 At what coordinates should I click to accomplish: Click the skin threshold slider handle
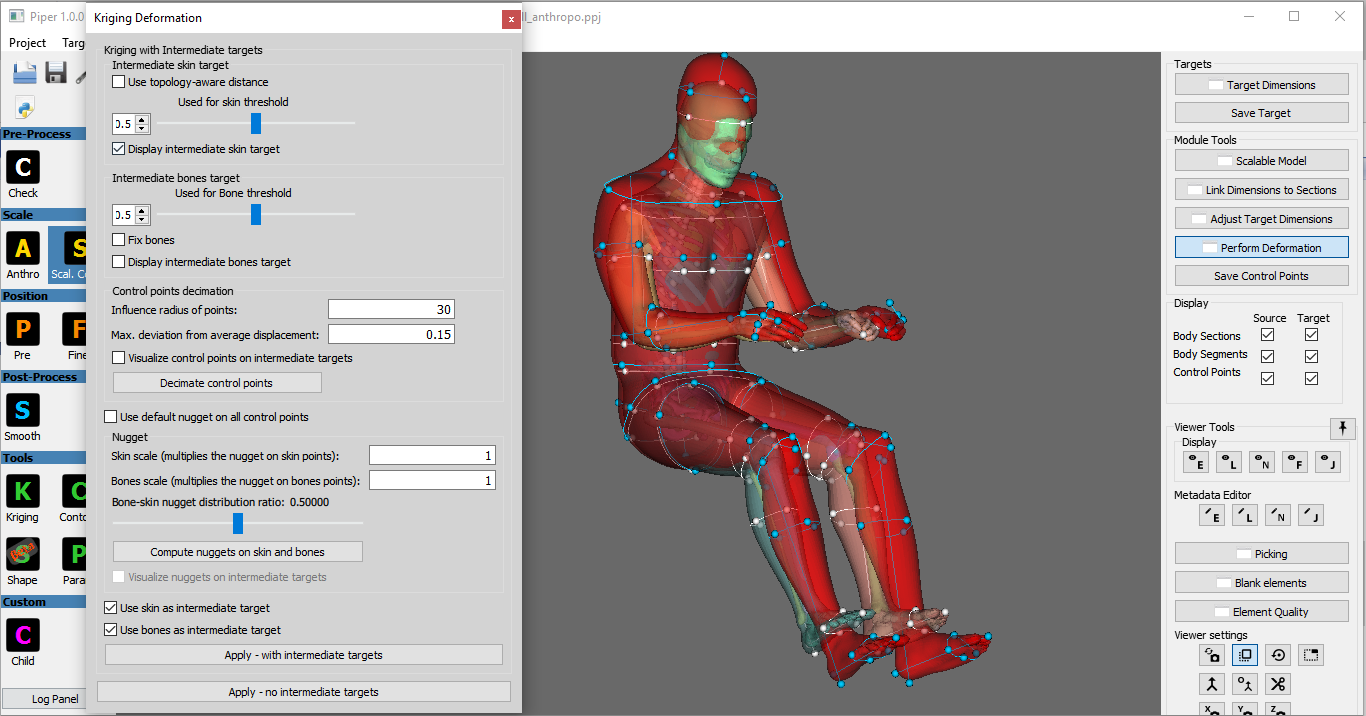click(256, 123)
